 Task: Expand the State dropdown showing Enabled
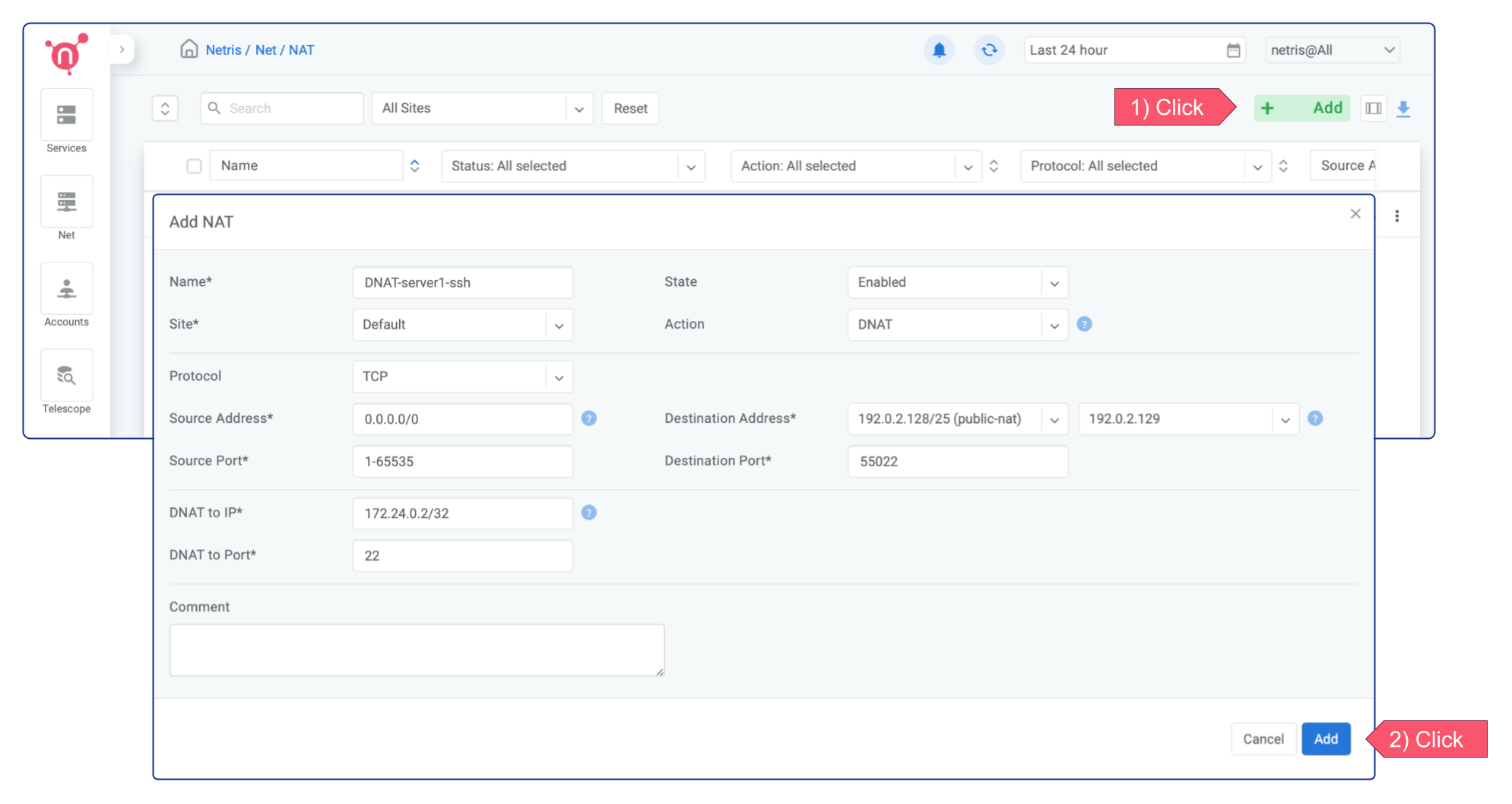click(957, 282)
